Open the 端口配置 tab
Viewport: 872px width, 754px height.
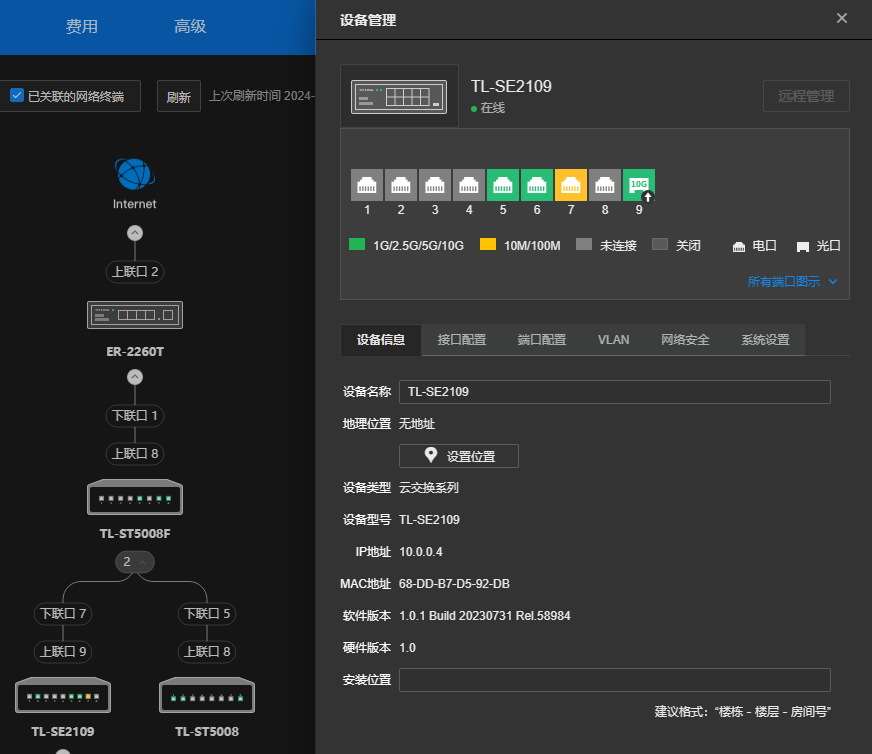(542, 340)
